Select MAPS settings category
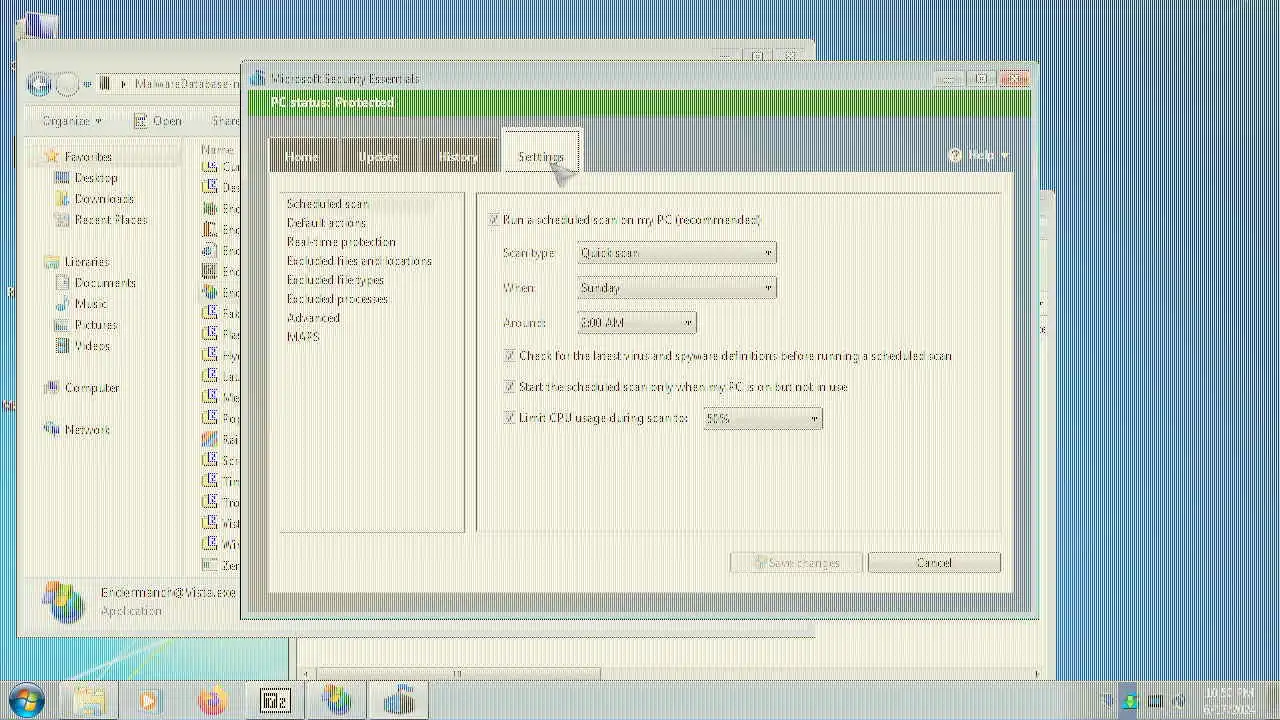1280x720 pixels. [303, 337]
